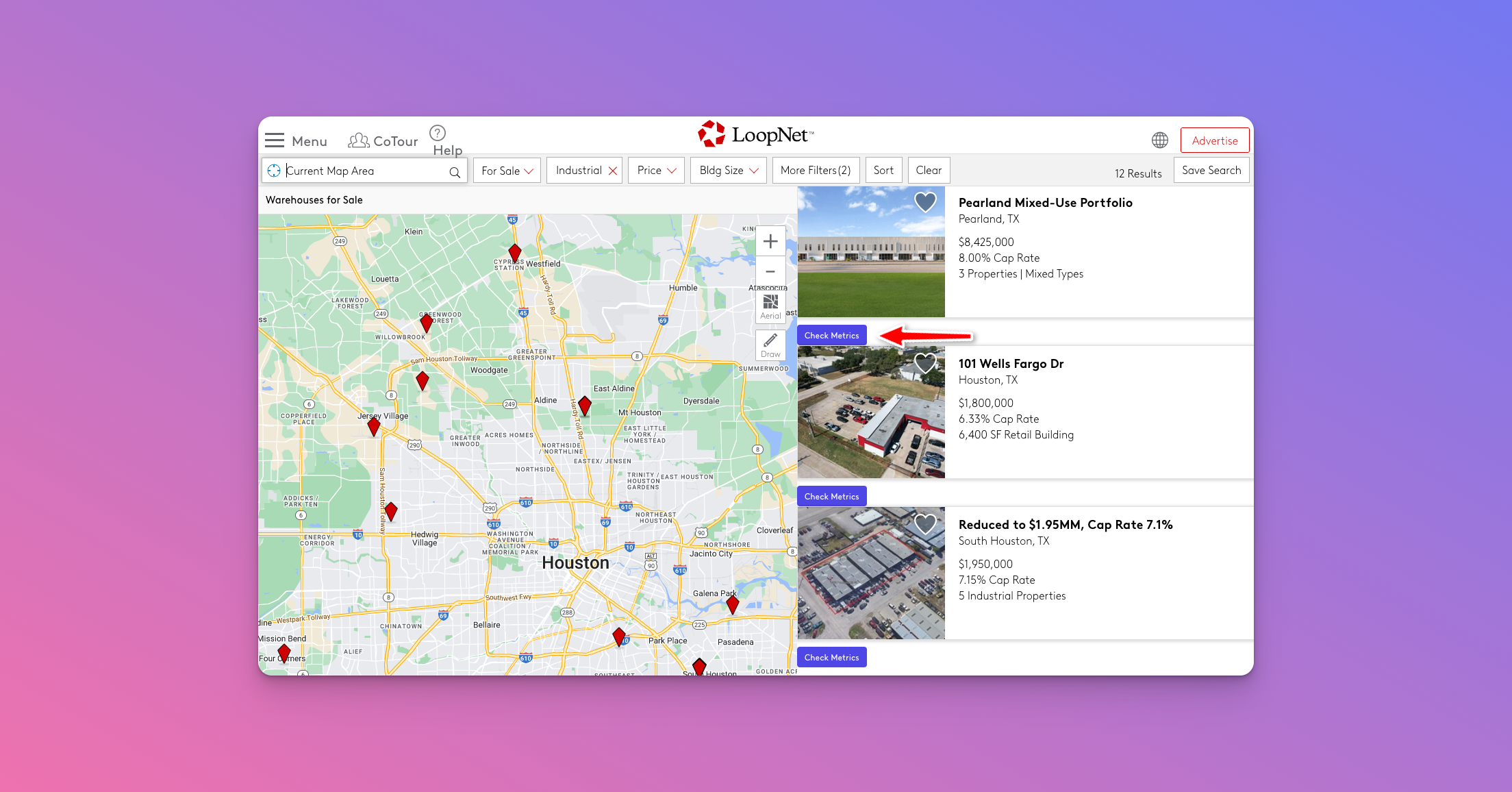Switch map to Aerial view
The height and width of the screenshot is (792, 1512).
[x=770, y=306]
